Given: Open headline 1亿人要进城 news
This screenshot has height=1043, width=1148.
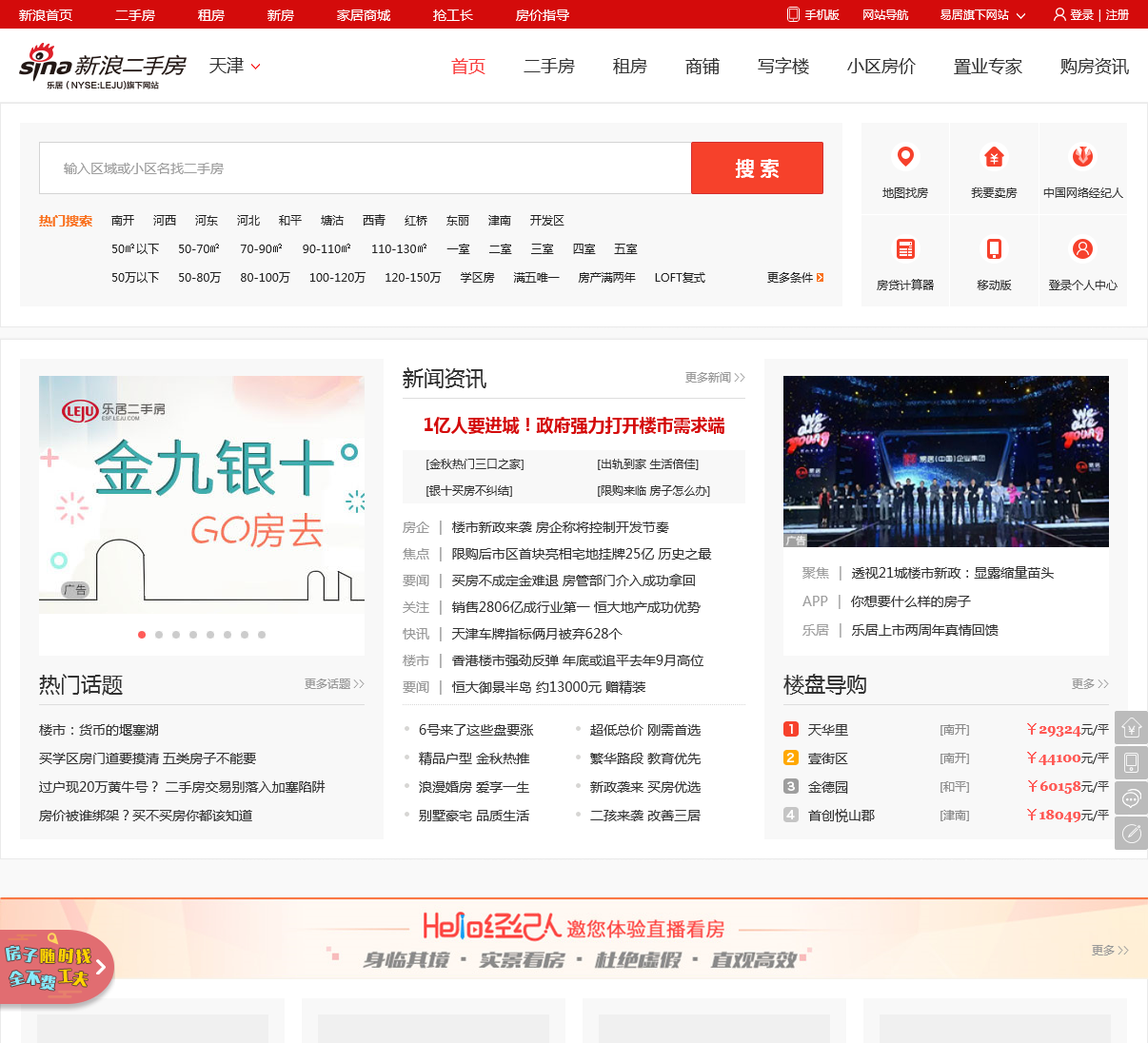Looking at the screenshot, I should [574, 425].
